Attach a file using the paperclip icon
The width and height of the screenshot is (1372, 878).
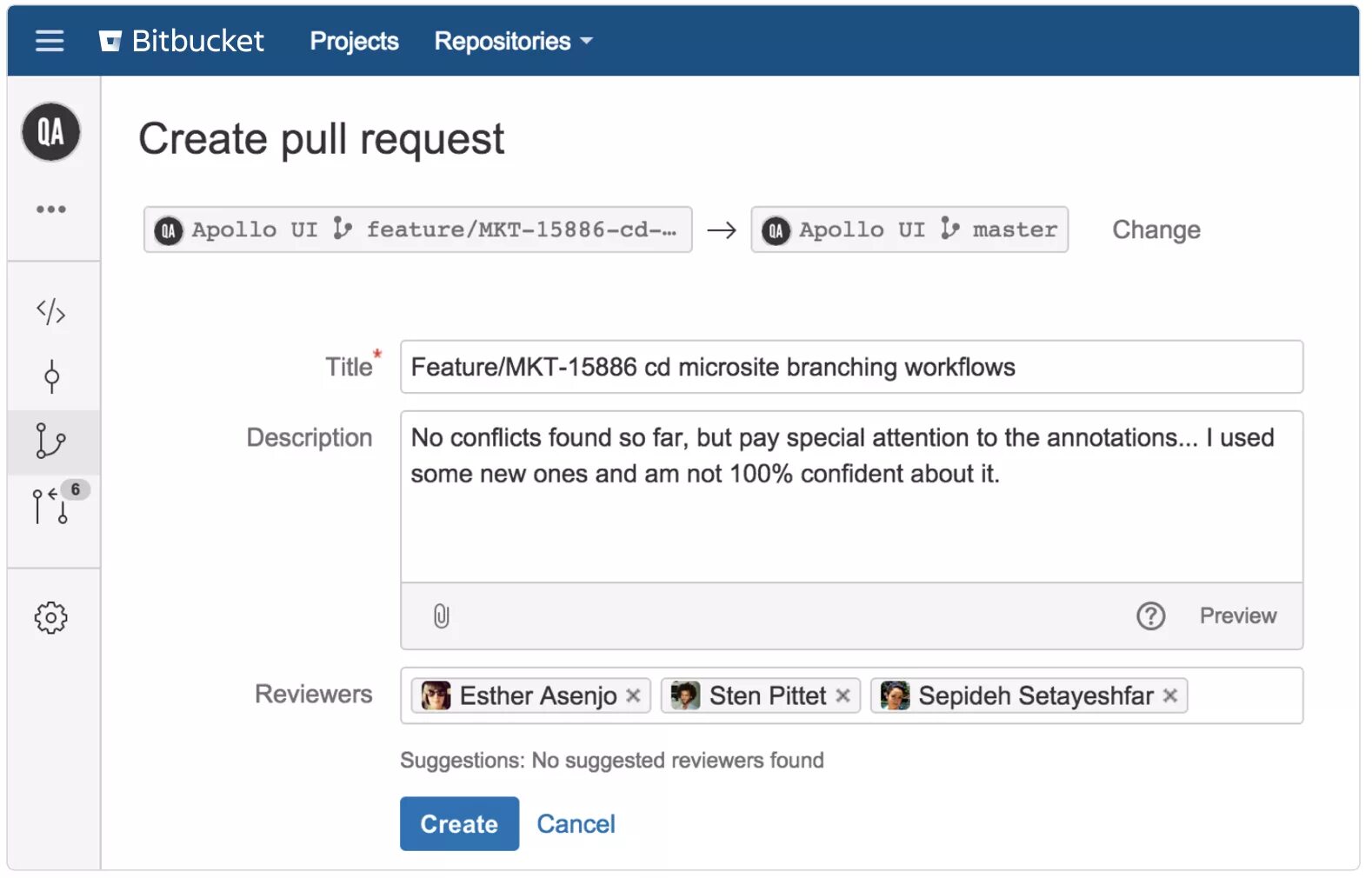(442, 616)
